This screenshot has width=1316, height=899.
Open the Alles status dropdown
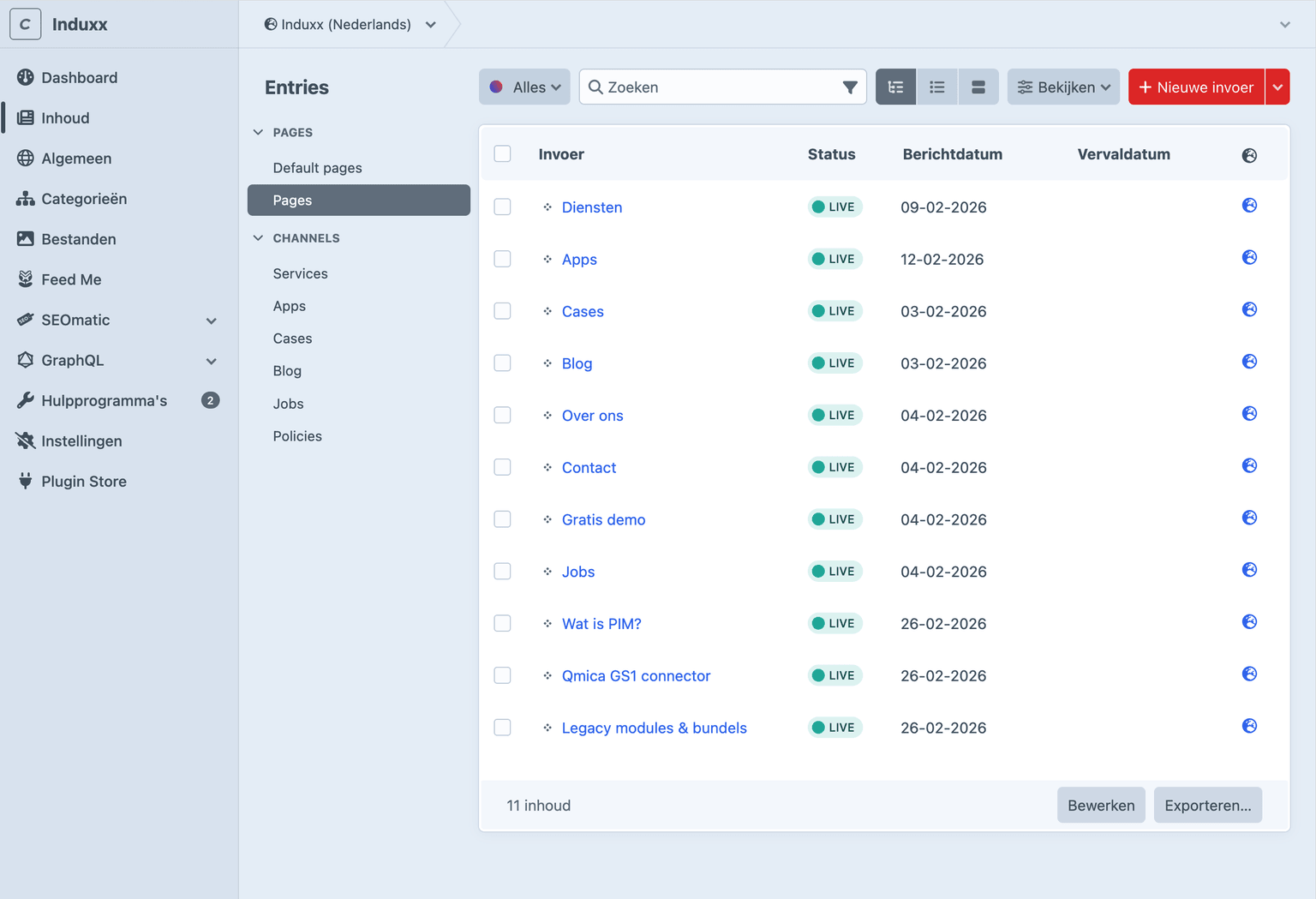[524, 87]
